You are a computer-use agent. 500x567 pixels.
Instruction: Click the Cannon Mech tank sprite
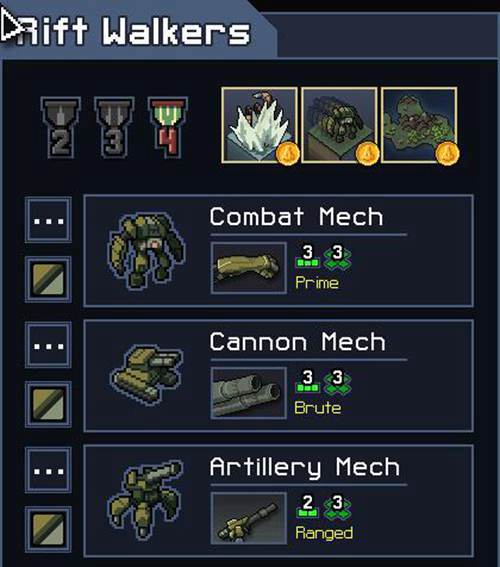[x=147, y=374]
